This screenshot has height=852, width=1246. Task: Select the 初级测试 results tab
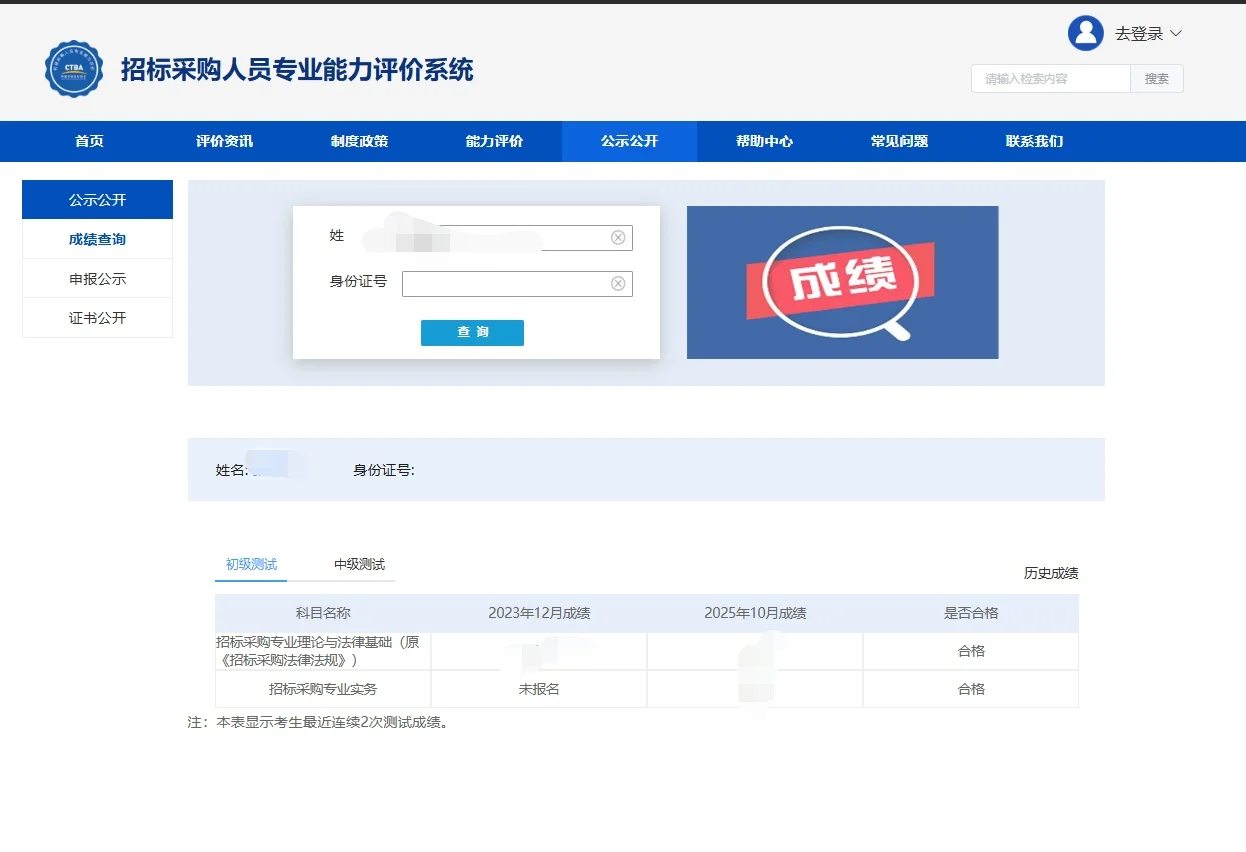[x=250, y=563]
